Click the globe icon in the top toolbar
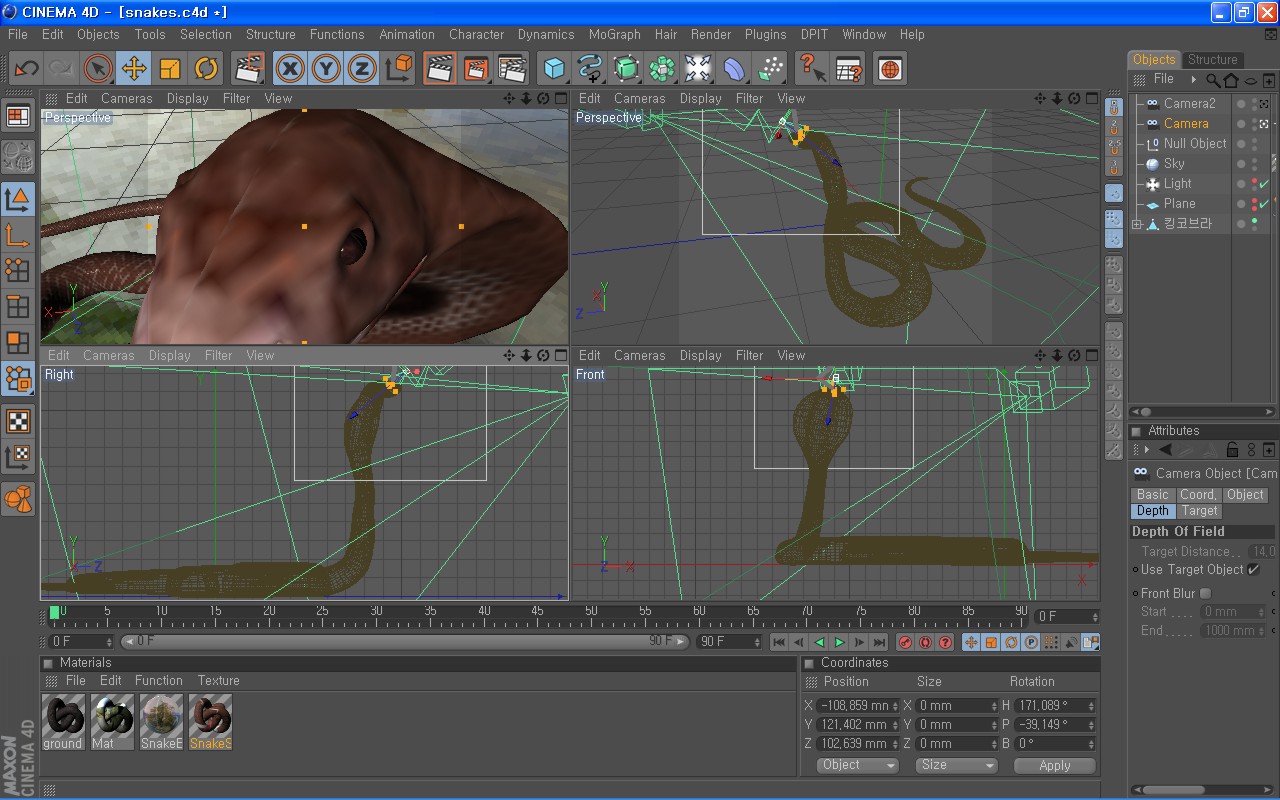The width and height of the screenshot is (1280, 800). pyautogui.click(x=890, y=69)
